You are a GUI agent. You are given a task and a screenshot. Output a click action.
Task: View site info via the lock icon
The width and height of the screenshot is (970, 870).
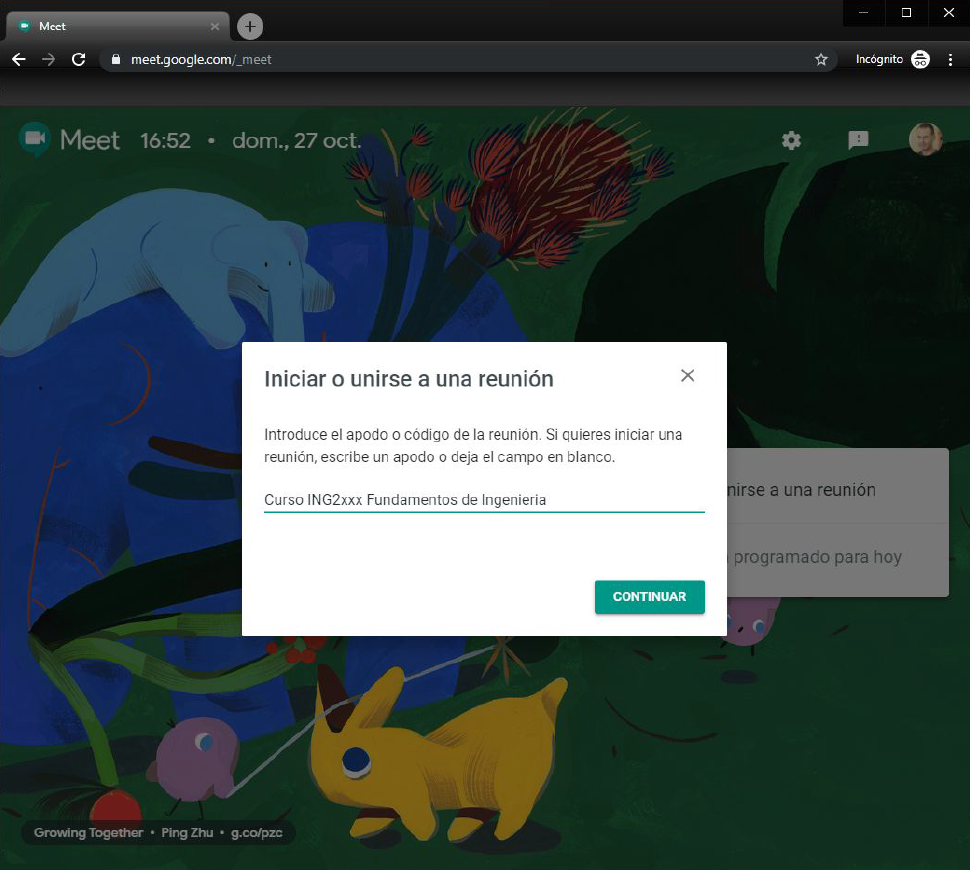[x=116, y=59]
